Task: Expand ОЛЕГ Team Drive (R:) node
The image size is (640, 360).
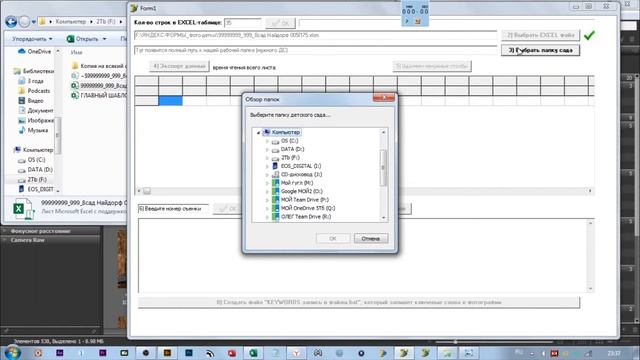Action: (267, 217)
